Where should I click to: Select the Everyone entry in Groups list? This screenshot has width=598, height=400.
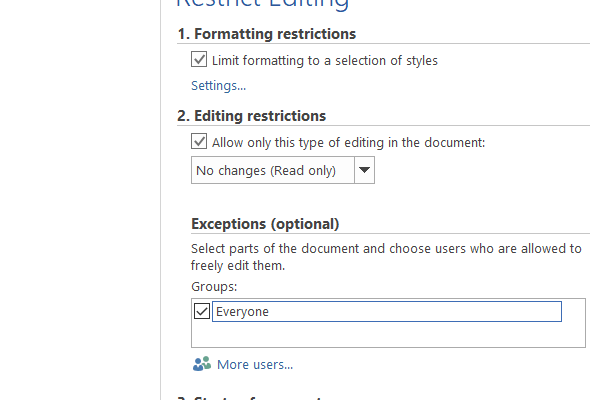point(387,312)
